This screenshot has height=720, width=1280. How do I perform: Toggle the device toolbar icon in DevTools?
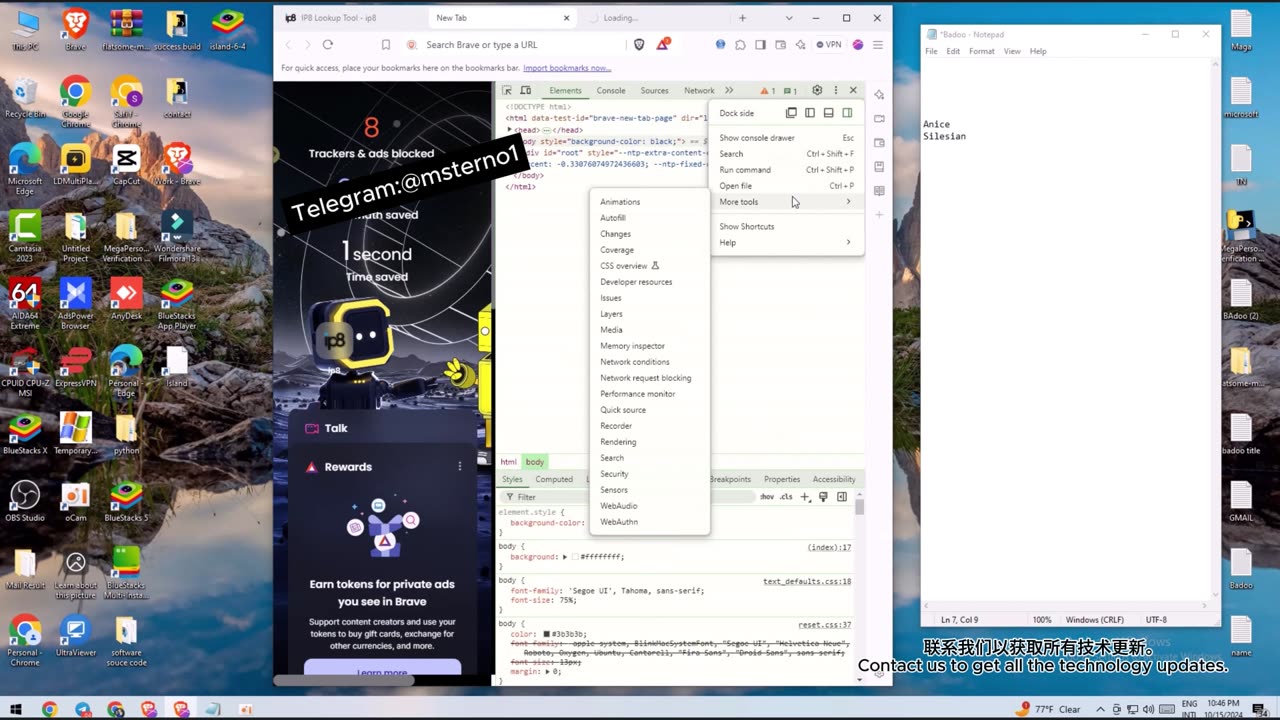coord(526,90)
